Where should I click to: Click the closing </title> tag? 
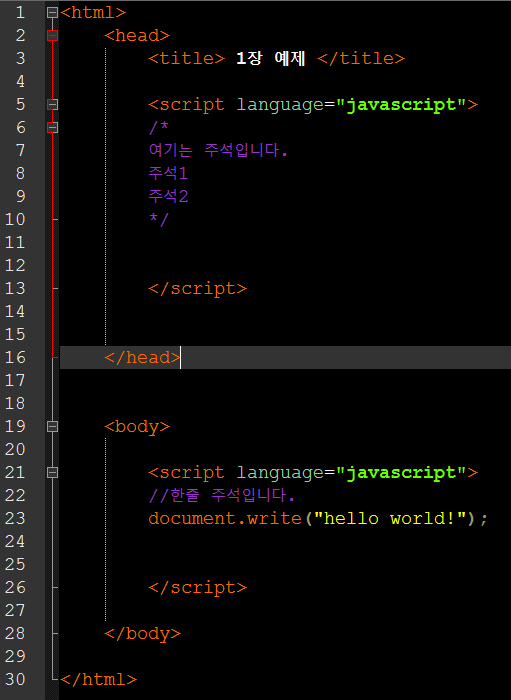[x=361, y=58]
